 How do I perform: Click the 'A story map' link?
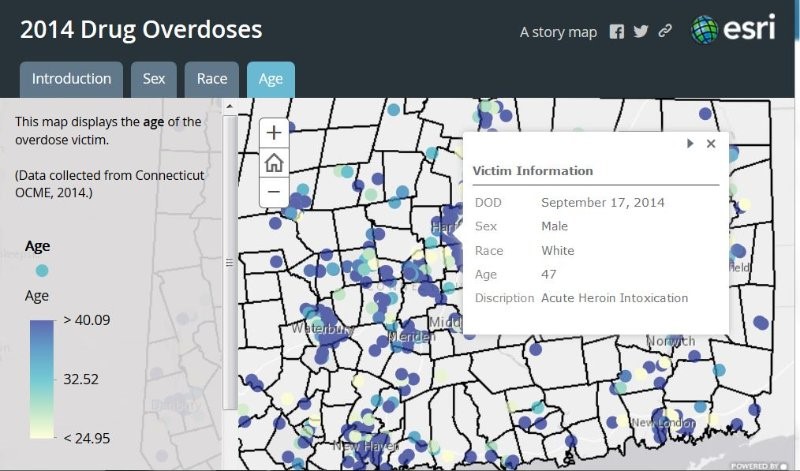click(x=558, y=32)
